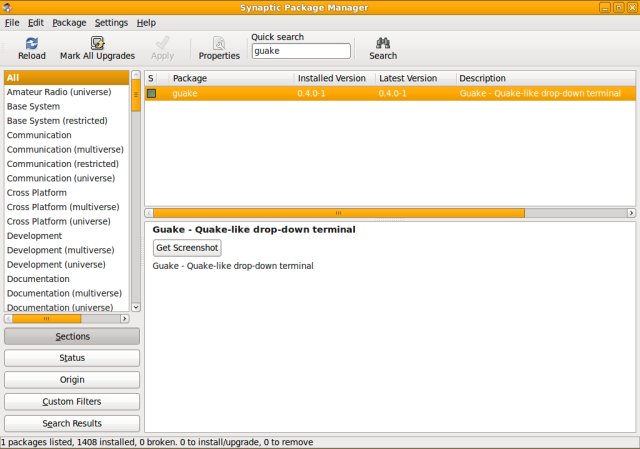The image size is (640, 449).
Task: Click in the Quick search field
Action: [301, 51]
